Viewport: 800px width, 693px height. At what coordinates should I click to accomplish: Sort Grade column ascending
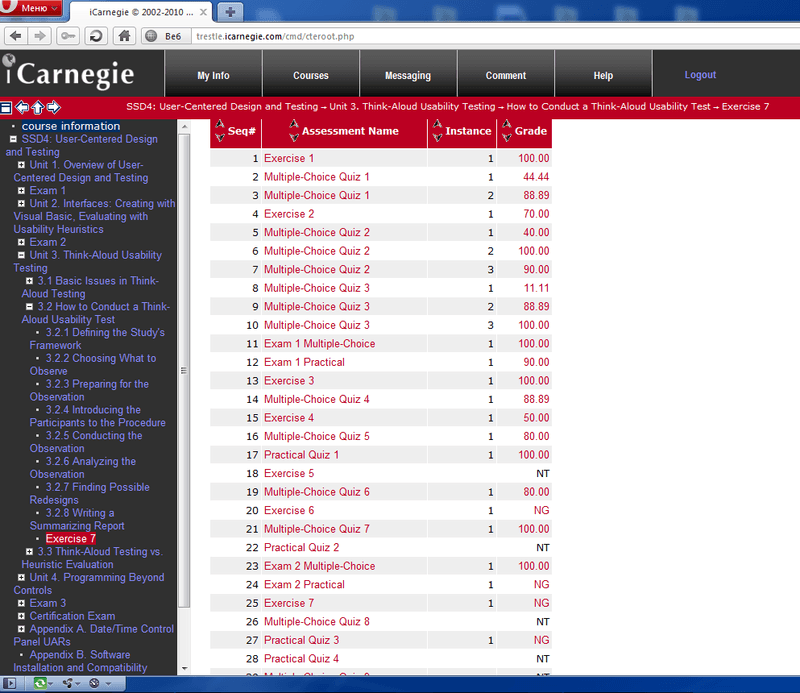click(507, 124)
